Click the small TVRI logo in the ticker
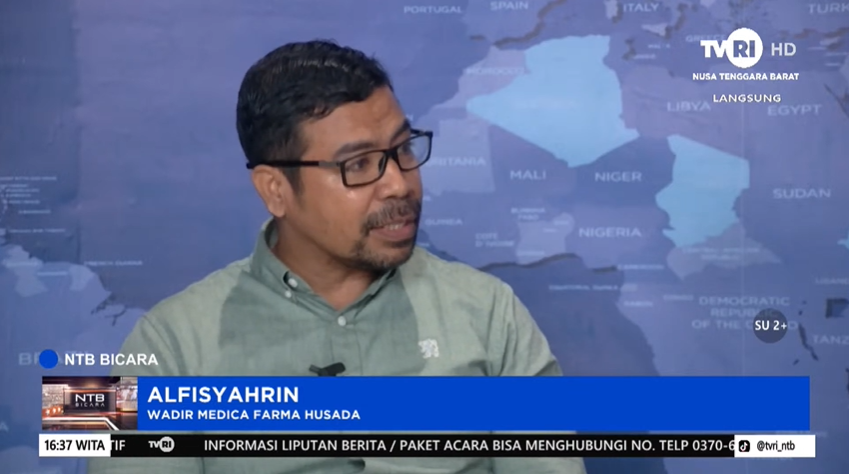 pyautogui.click(x=161, y=445)
